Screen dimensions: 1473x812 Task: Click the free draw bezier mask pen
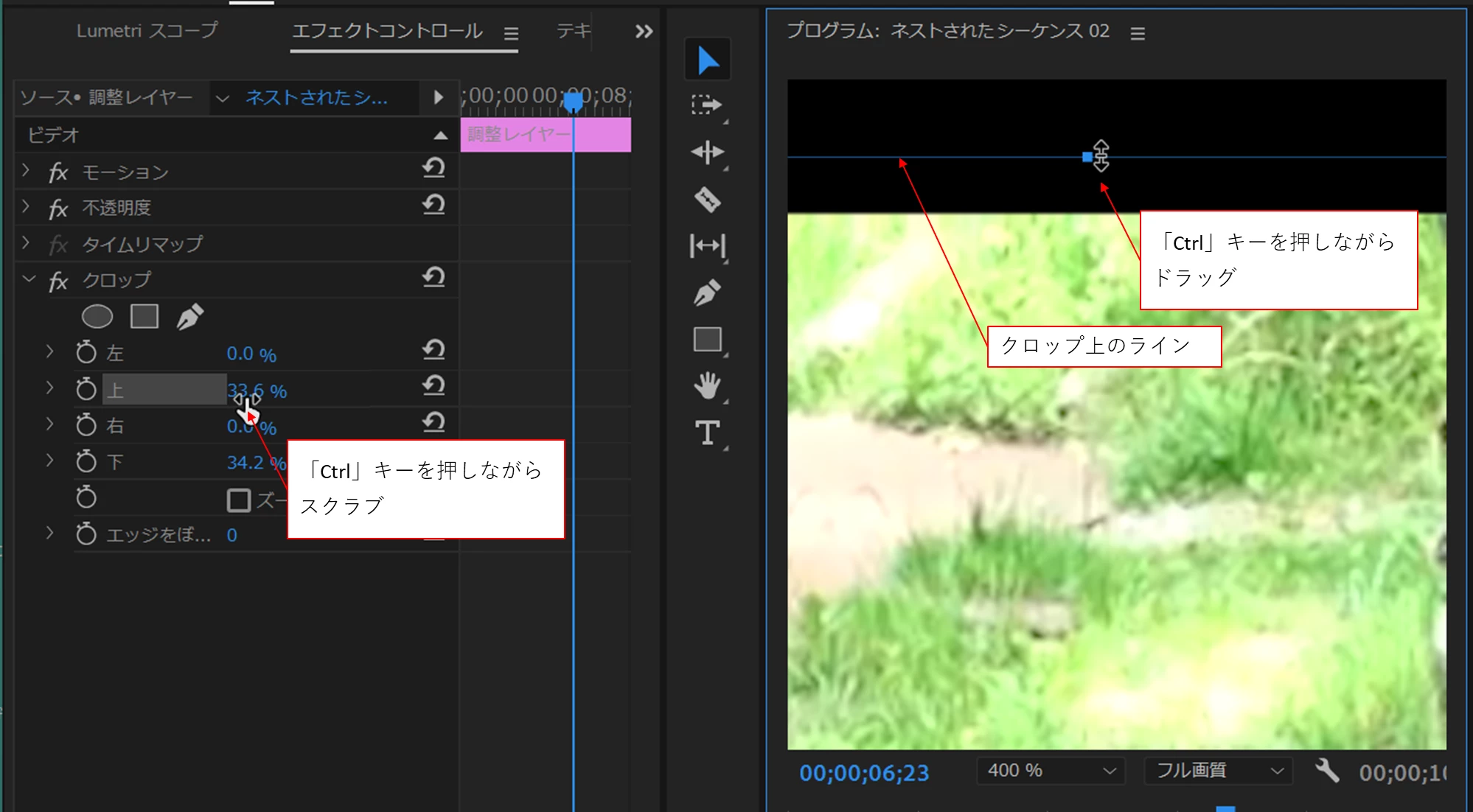189,317
